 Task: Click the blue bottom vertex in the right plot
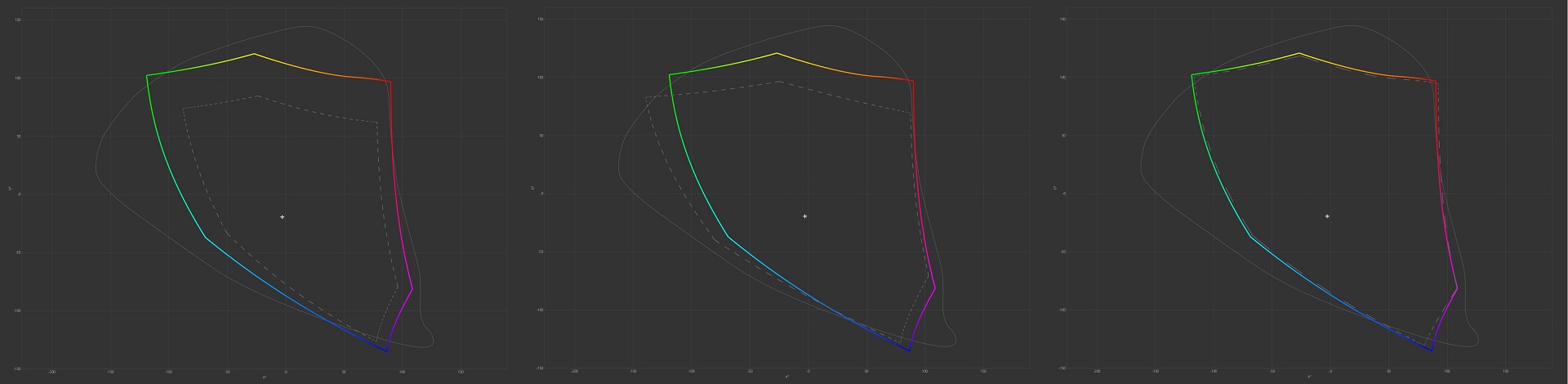click(x=1431, y=351)
